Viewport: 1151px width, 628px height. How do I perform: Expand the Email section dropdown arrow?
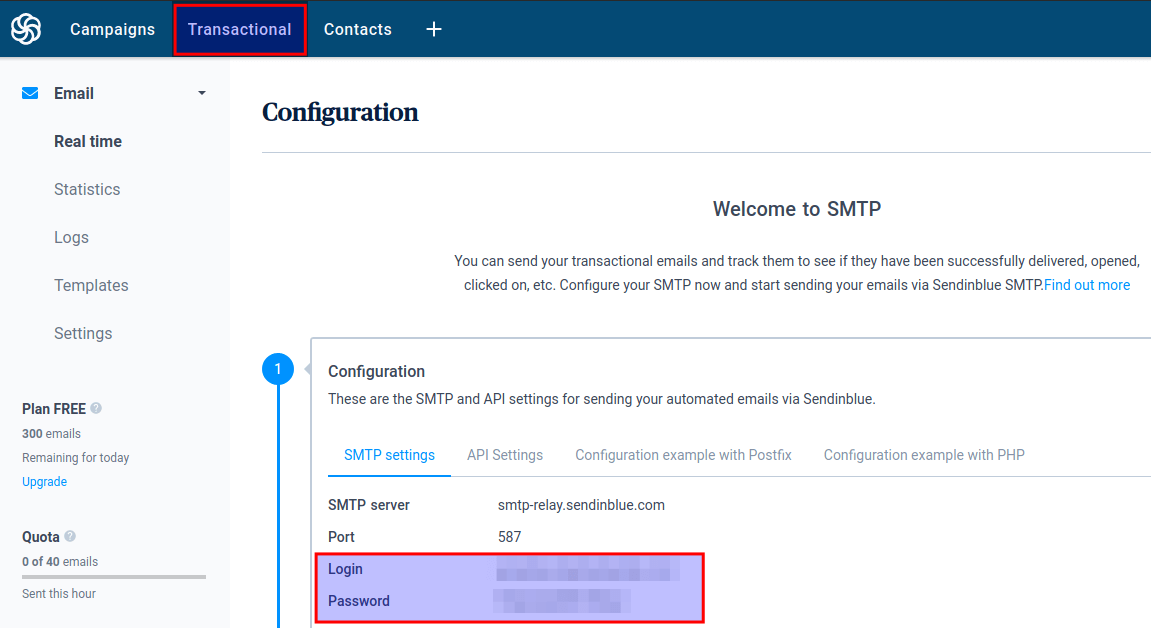pyautogui.click(x=202, y=93)
